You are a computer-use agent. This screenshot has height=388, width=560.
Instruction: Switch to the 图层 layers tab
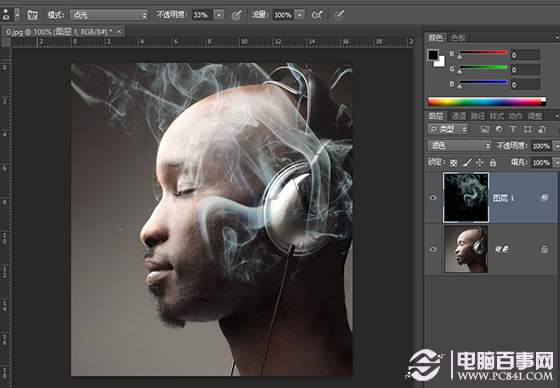435,116
